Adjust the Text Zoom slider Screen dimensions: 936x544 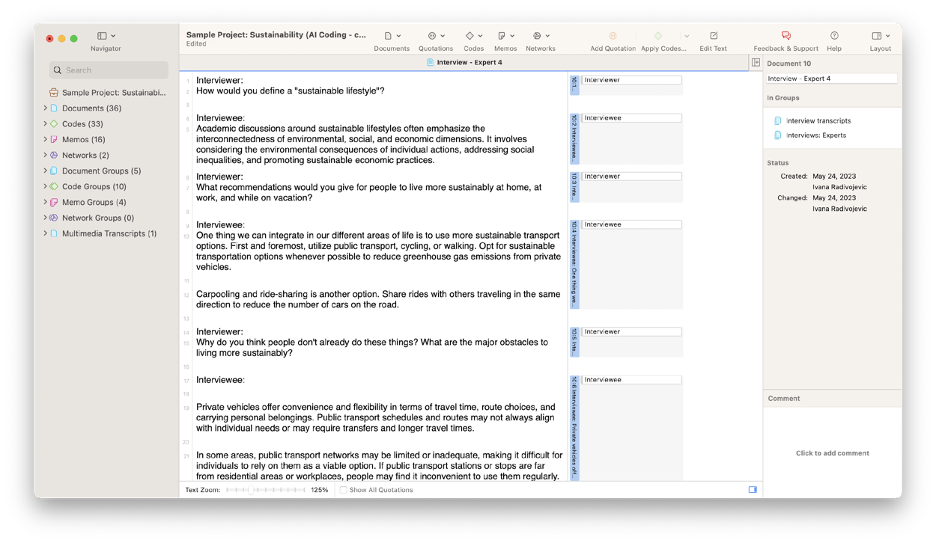pyautogui.click(x=266, y=490)
